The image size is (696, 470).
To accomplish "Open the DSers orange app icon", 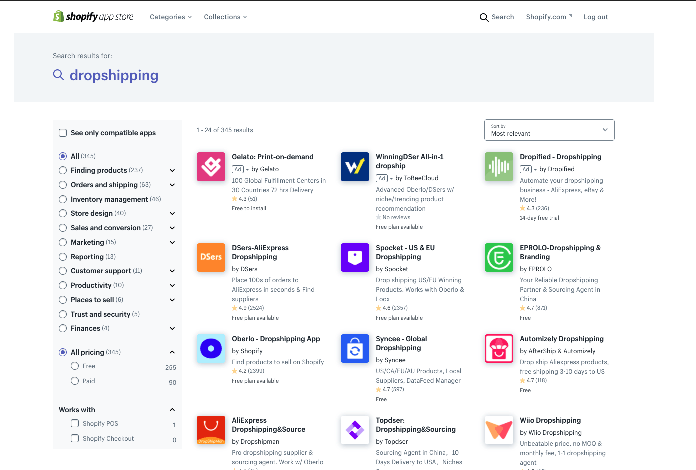I will (x=211, y=257).
